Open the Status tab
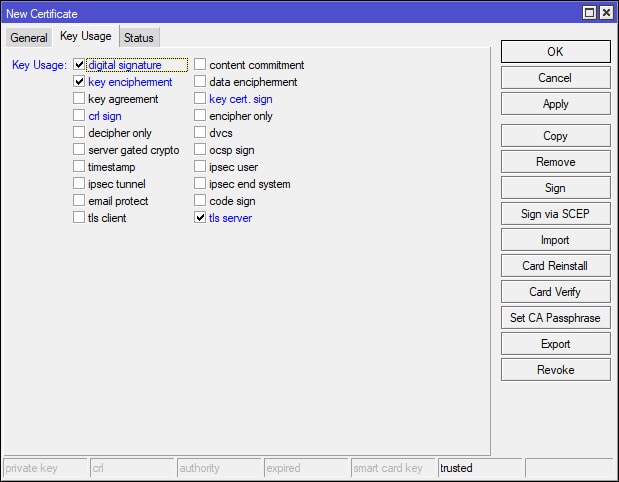This screenshot has height=482, width=619. point(139,38)
